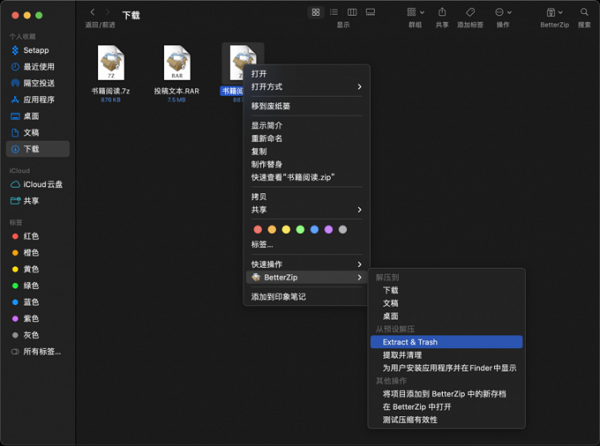Select 投稿文本.RAR archive file
The width and height of the screenshot is (600, 446).
(x=177, y=63)
